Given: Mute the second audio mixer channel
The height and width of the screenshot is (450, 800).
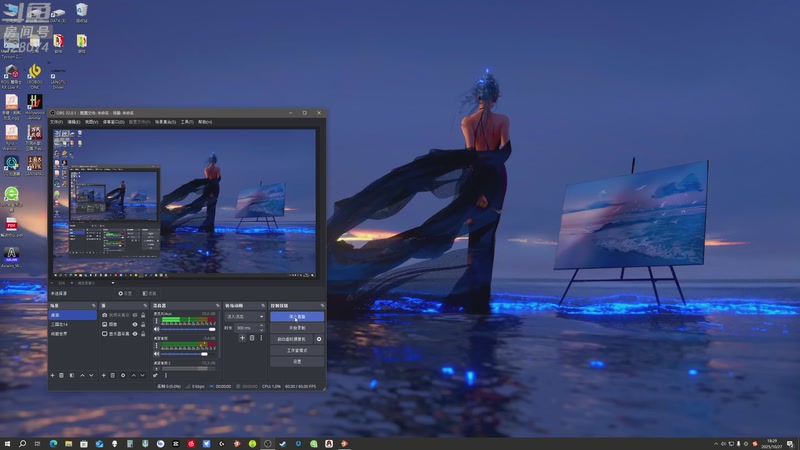Looking at the screenshot, I should coord(156,354).
